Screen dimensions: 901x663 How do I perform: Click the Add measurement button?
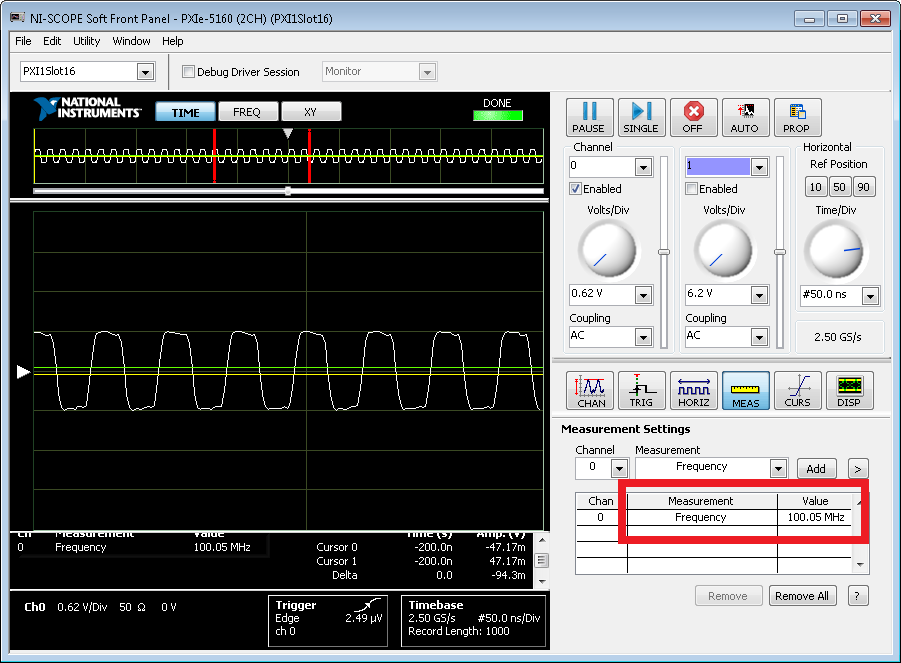[x=816, y=469]
